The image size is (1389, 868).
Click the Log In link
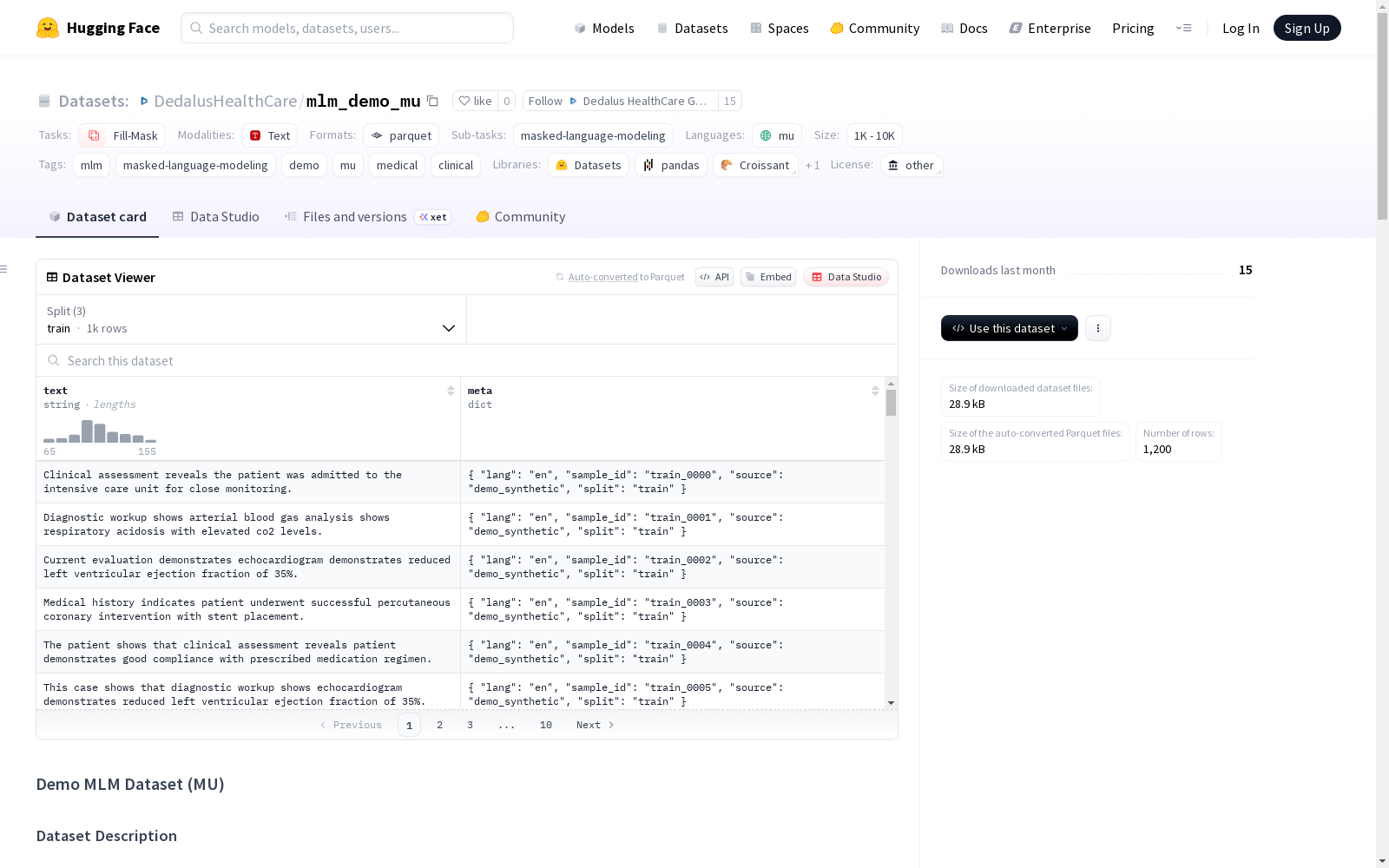(1241, 28)
